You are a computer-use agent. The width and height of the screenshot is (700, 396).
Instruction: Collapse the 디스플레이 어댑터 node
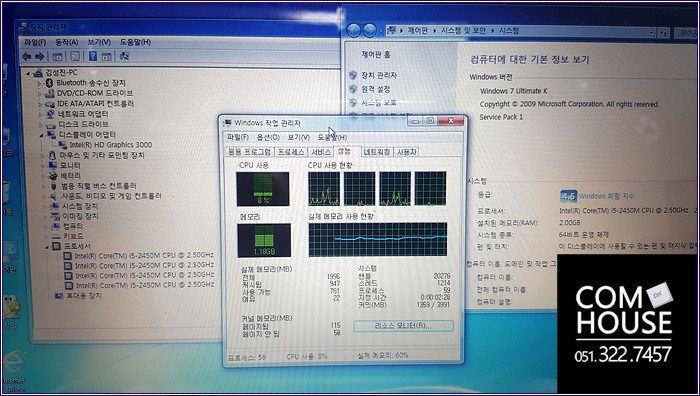41,135
